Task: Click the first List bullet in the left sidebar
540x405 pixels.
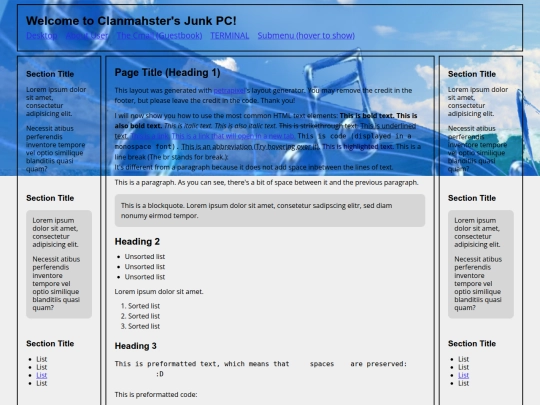Action: click(x=42, y=359)
